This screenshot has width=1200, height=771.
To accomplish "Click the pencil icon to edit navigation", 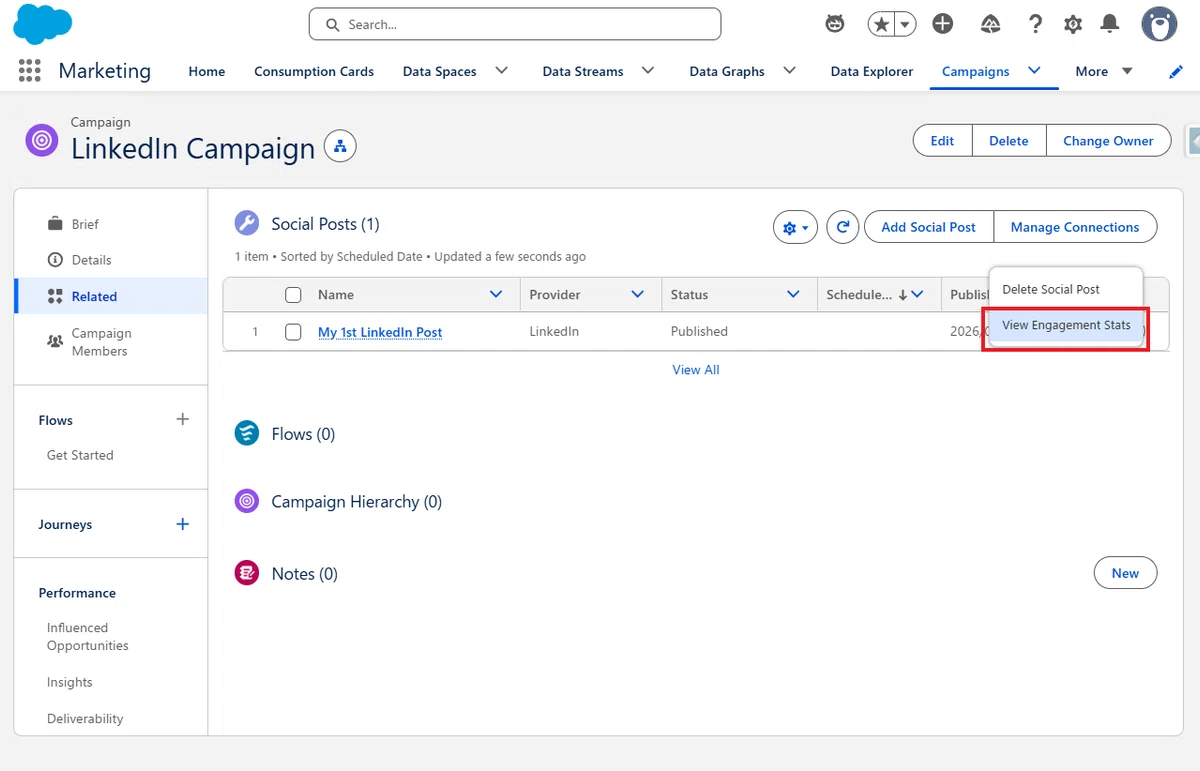I will click(1177, 72).
